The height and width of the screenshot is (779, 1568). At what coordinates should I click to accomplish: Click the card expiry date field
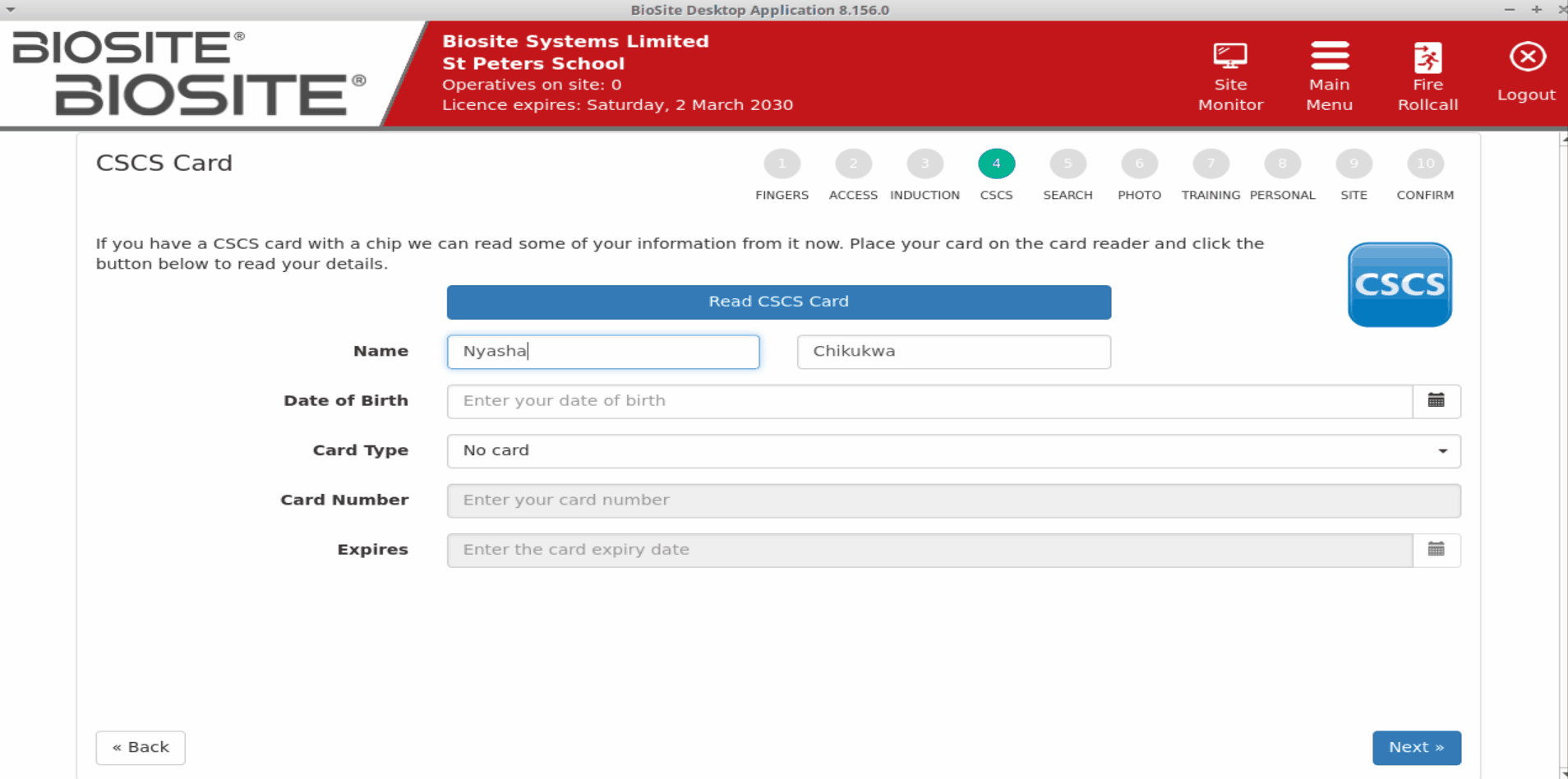[x=929, y=550]
